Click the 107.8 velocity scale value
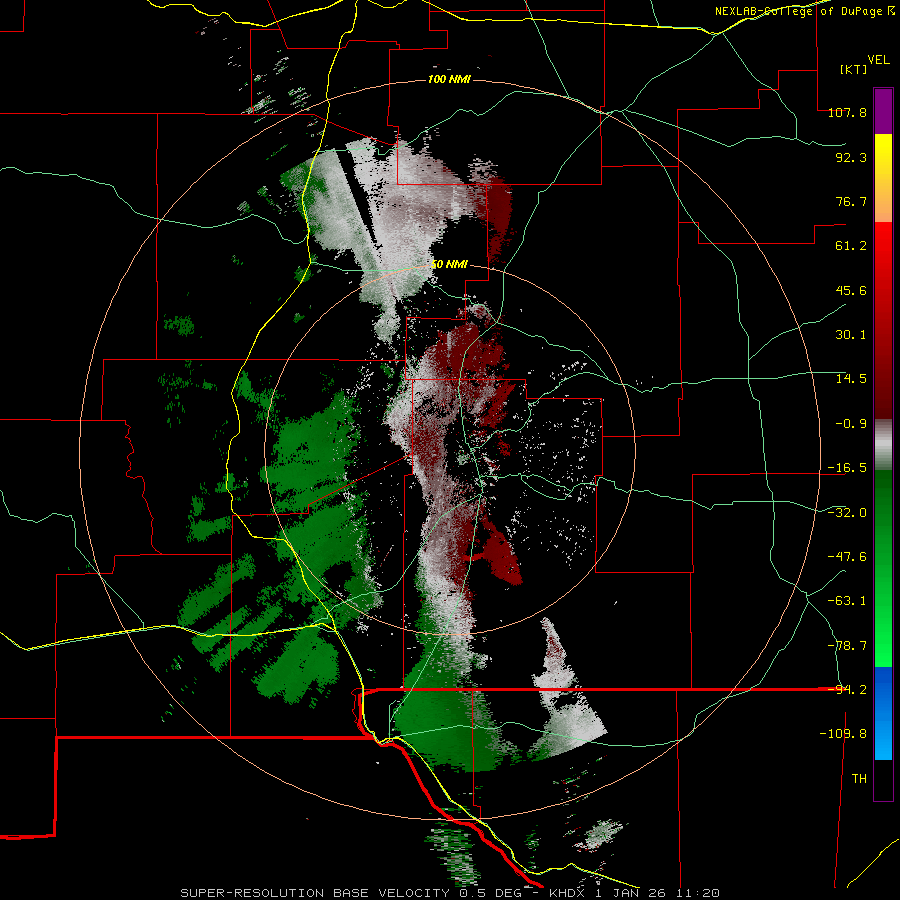 pos(847,112)
